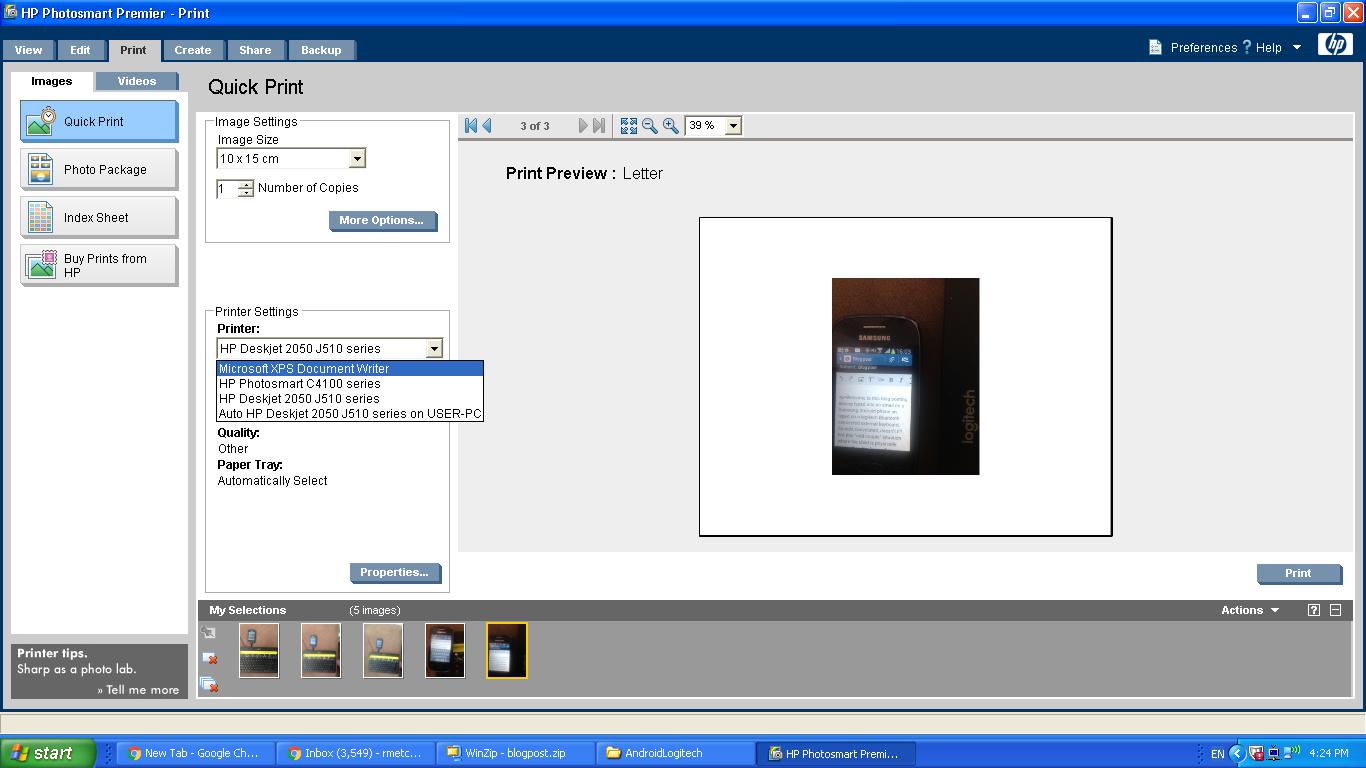Zoom in the print preview
1366x768 pixels.
(671, 125)
